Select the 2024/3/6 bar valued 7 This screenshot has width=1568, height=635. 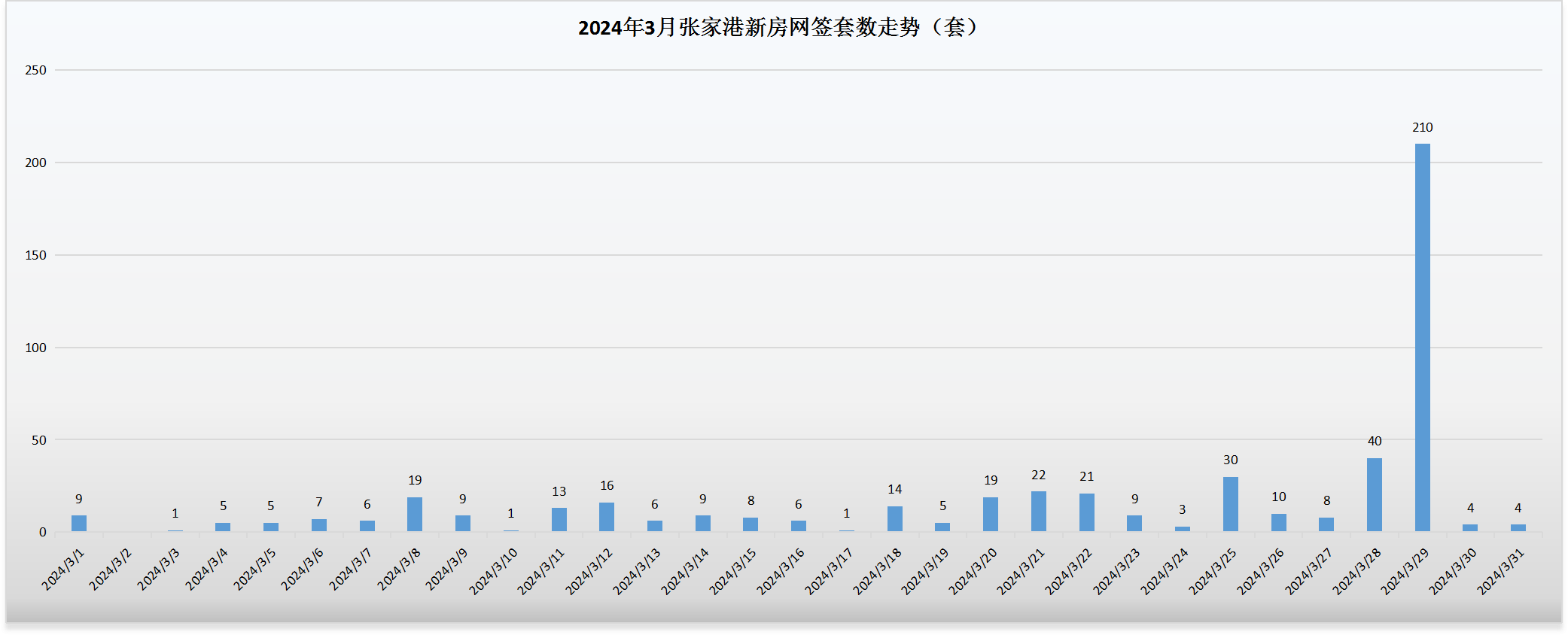(319, 525)
